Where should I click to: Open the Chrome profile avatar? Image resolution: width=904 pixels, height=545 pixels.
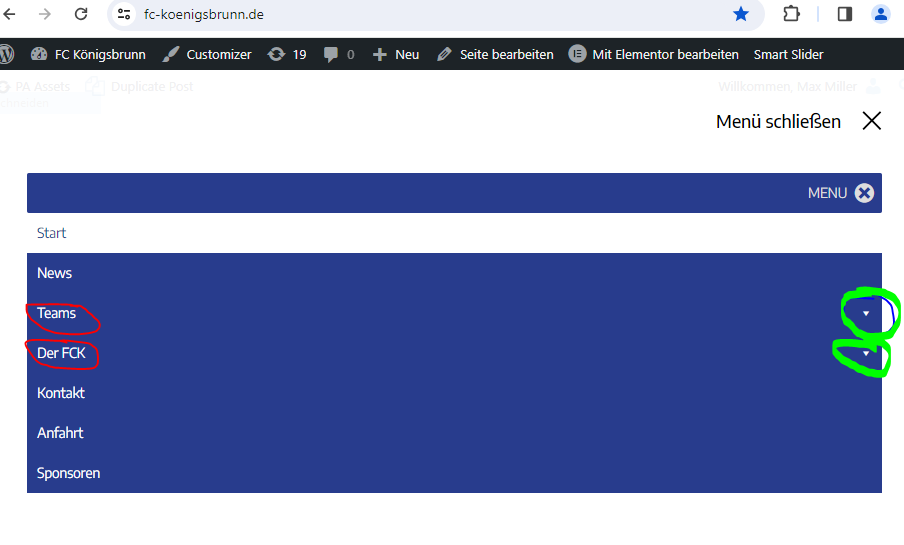point(880,14)
